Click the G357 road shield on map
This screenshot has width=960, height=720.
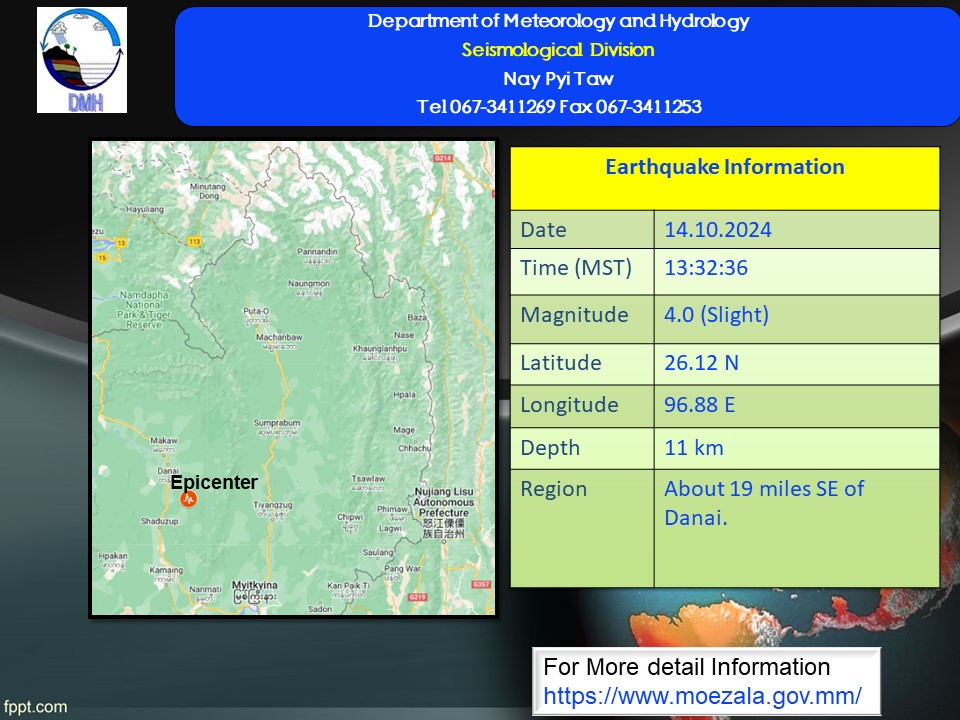(x=481, y=584)
